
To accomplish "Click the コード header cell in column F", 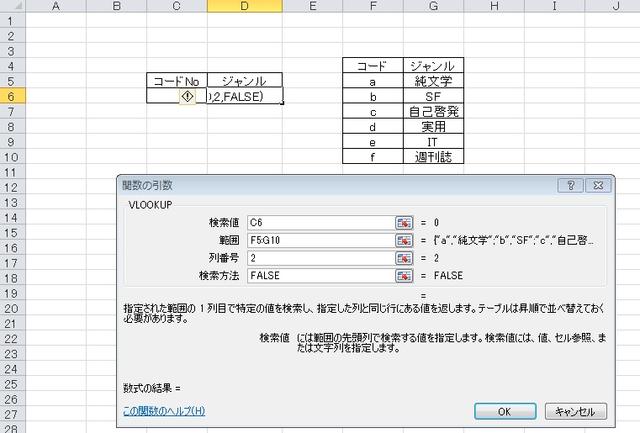I will 373,66.
